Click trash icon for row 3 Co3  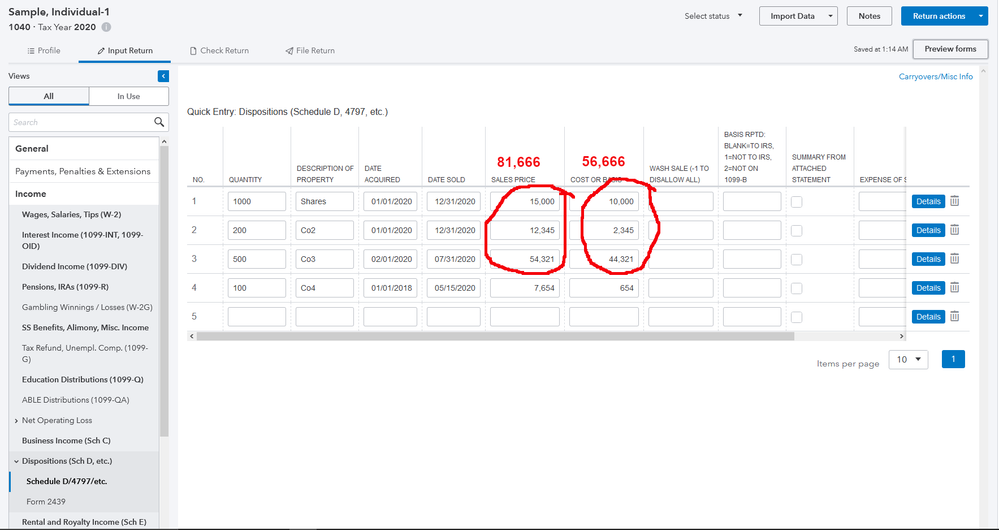[954, 259]
